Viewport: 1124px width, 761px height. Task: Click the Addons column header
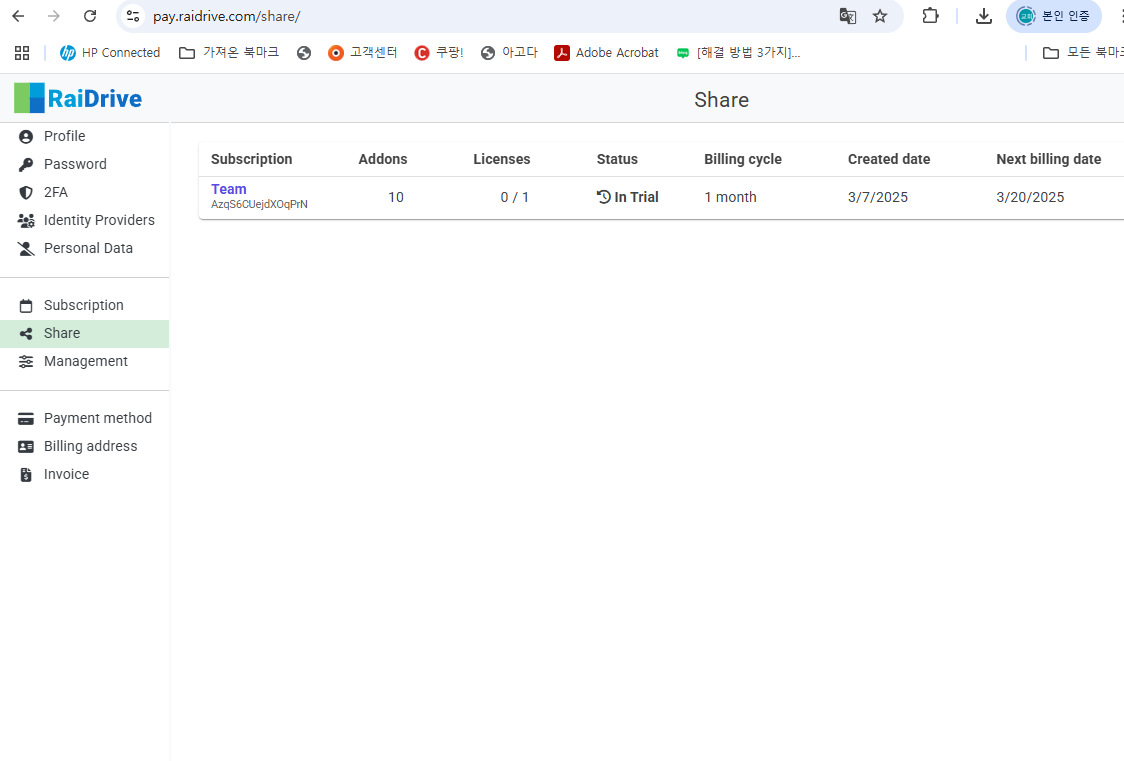click(383, 159)
